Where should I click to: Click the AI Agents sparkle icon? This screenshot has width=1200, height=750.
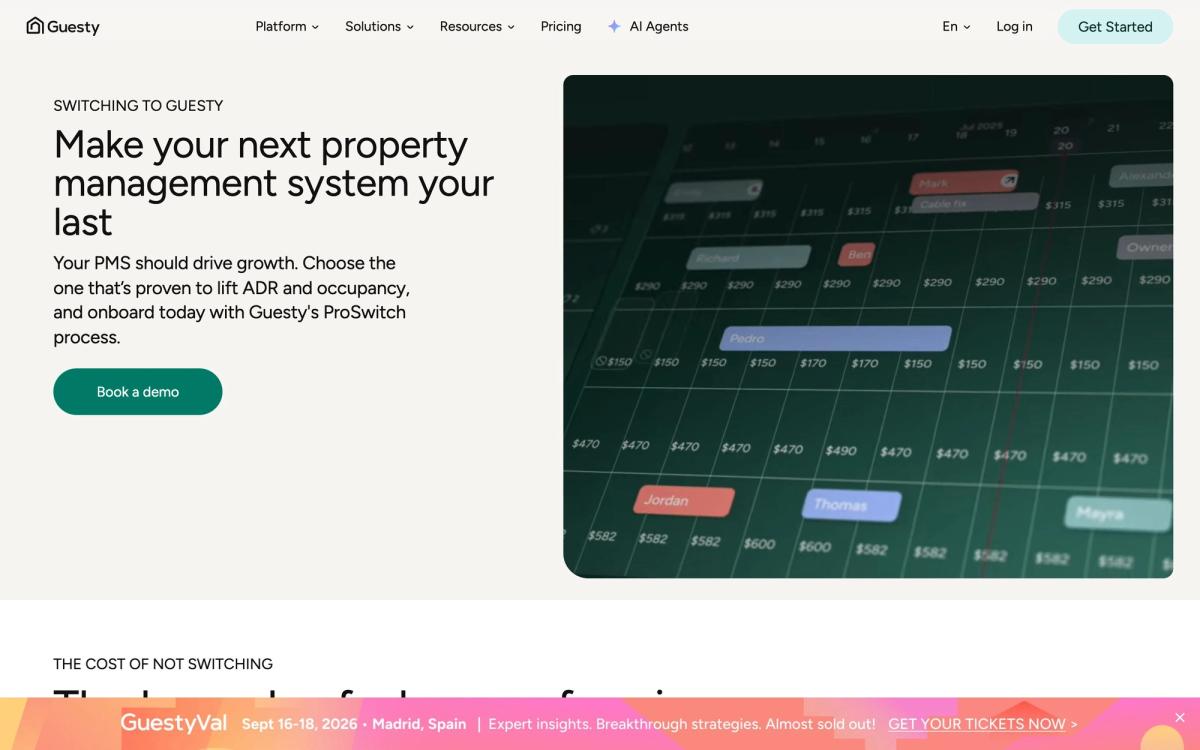[614, 27]
